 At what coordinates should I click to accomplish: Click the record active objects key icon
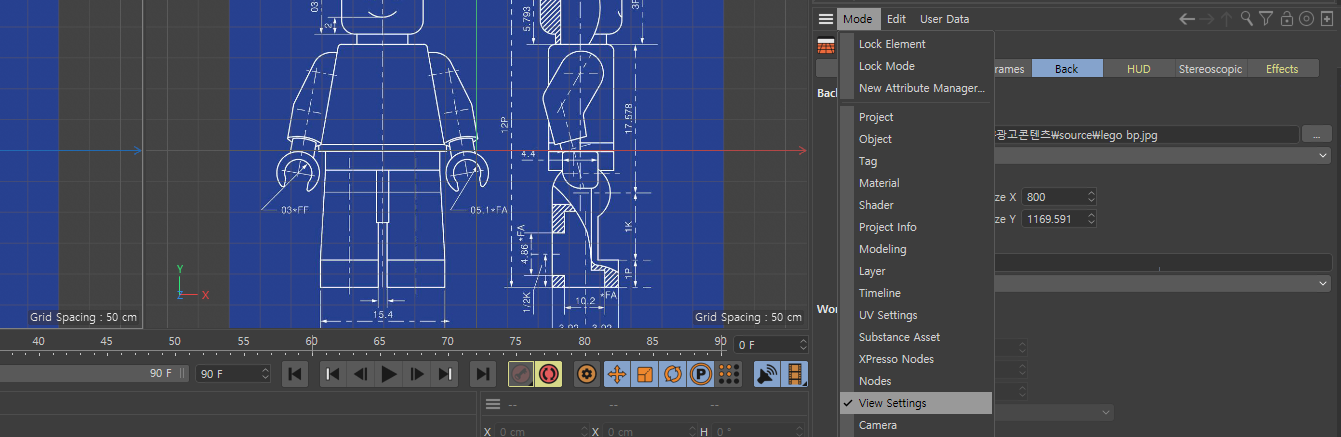point(520,374)
